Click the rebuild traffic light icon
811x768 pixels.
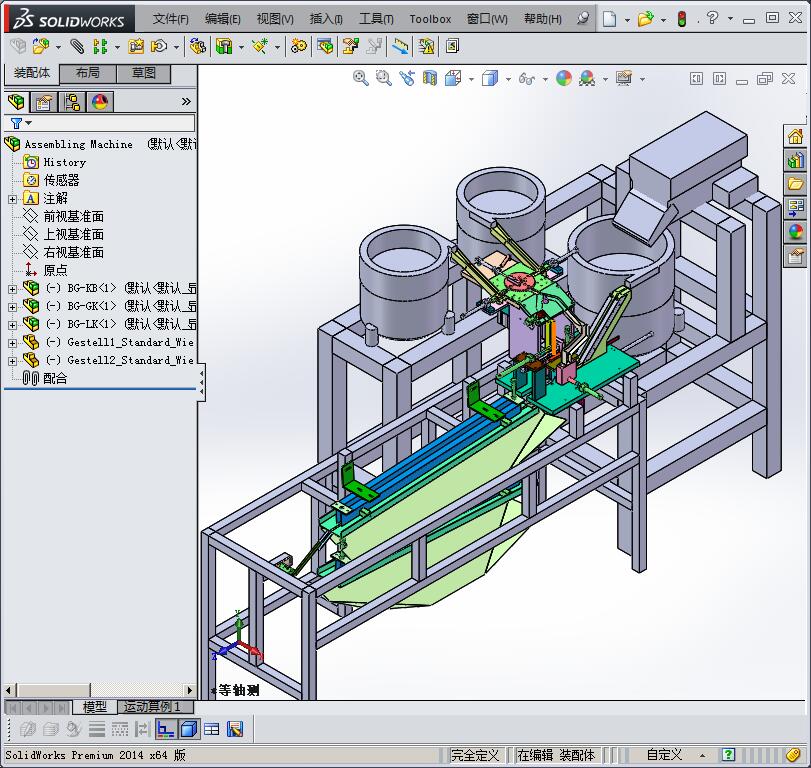click(x=682, y=19)
